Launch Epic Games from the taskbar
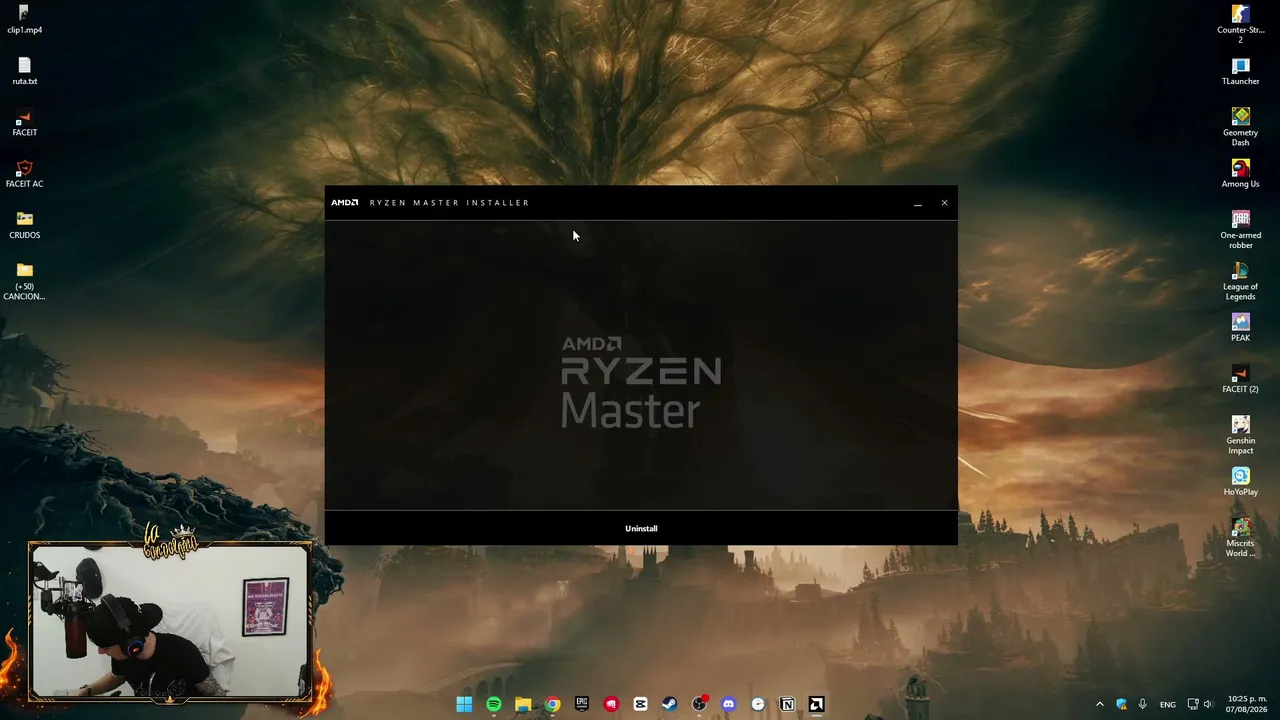The width and height of the screenshot is (1280, 720). coord(582,704)
